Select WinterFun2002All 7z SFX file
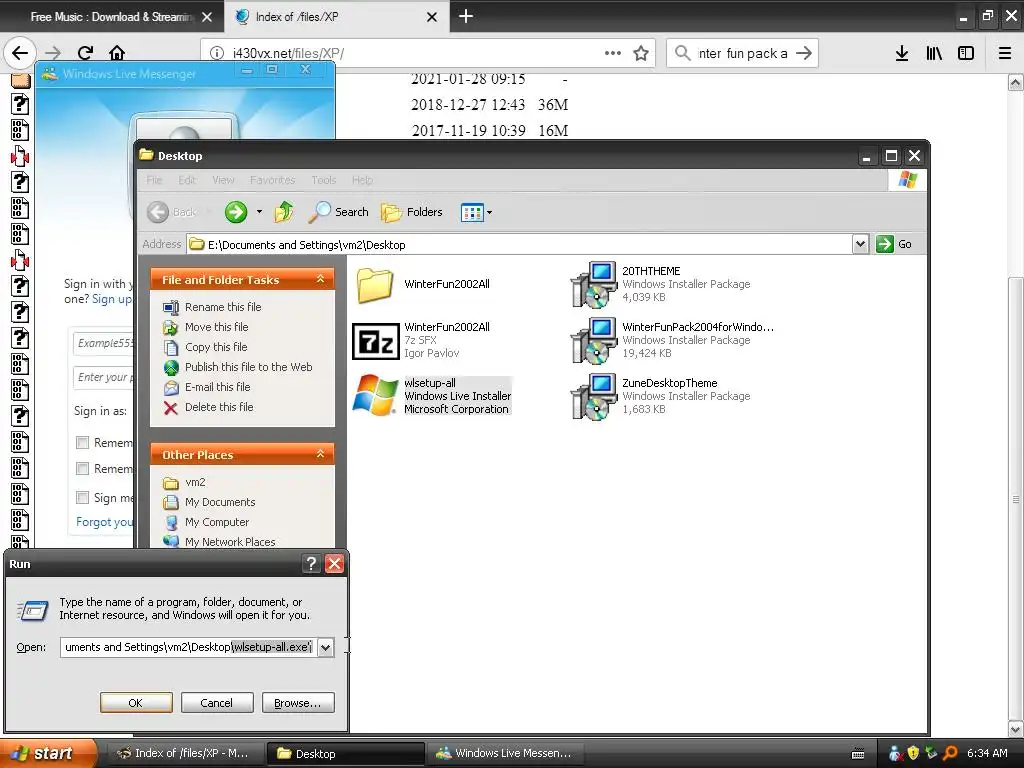This screenshot has height=768, width=1024. [x=421, y=340]
